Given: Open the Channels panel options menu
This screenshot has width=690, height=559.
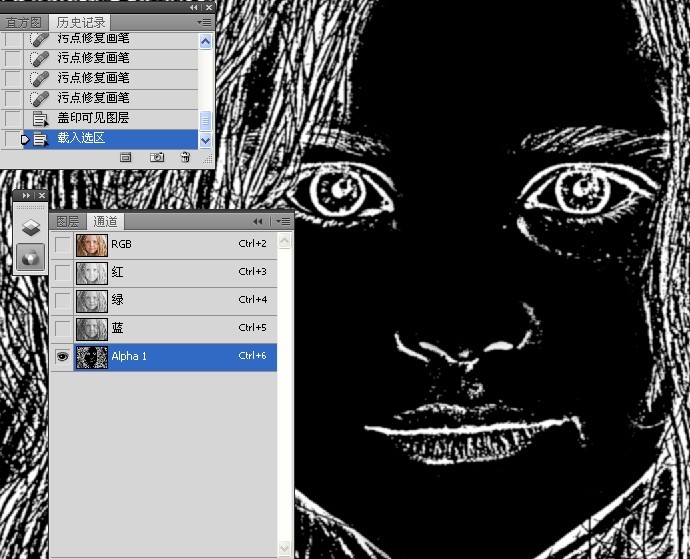Looking at the screenshot, I should click(x=283, y=221).
